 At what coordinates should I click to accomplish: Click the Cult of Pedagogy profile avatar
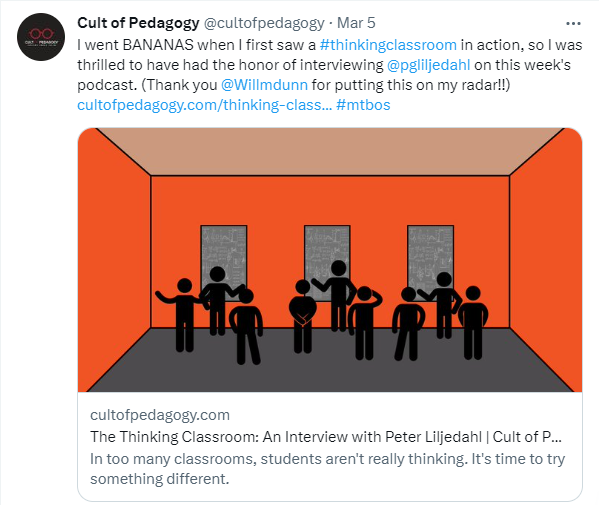click(41, 37)
